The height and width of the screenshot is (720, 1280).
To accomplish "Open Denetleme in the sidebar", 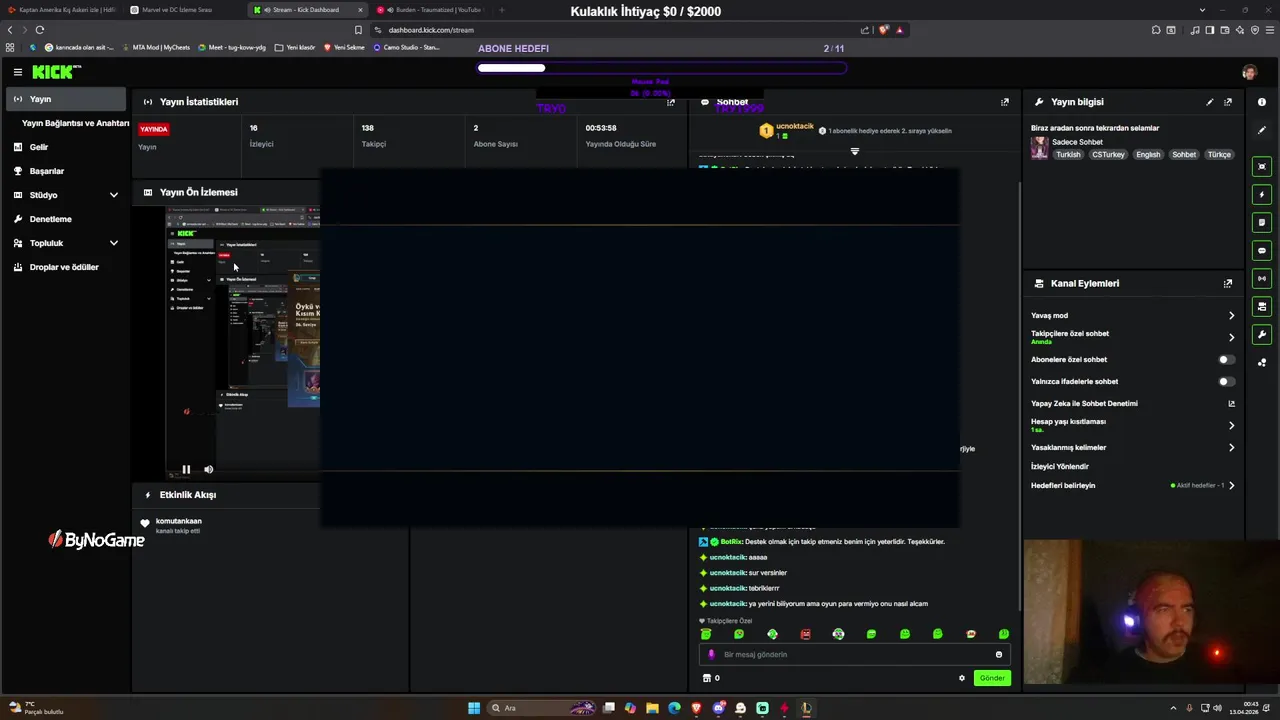I will [66, 219].
